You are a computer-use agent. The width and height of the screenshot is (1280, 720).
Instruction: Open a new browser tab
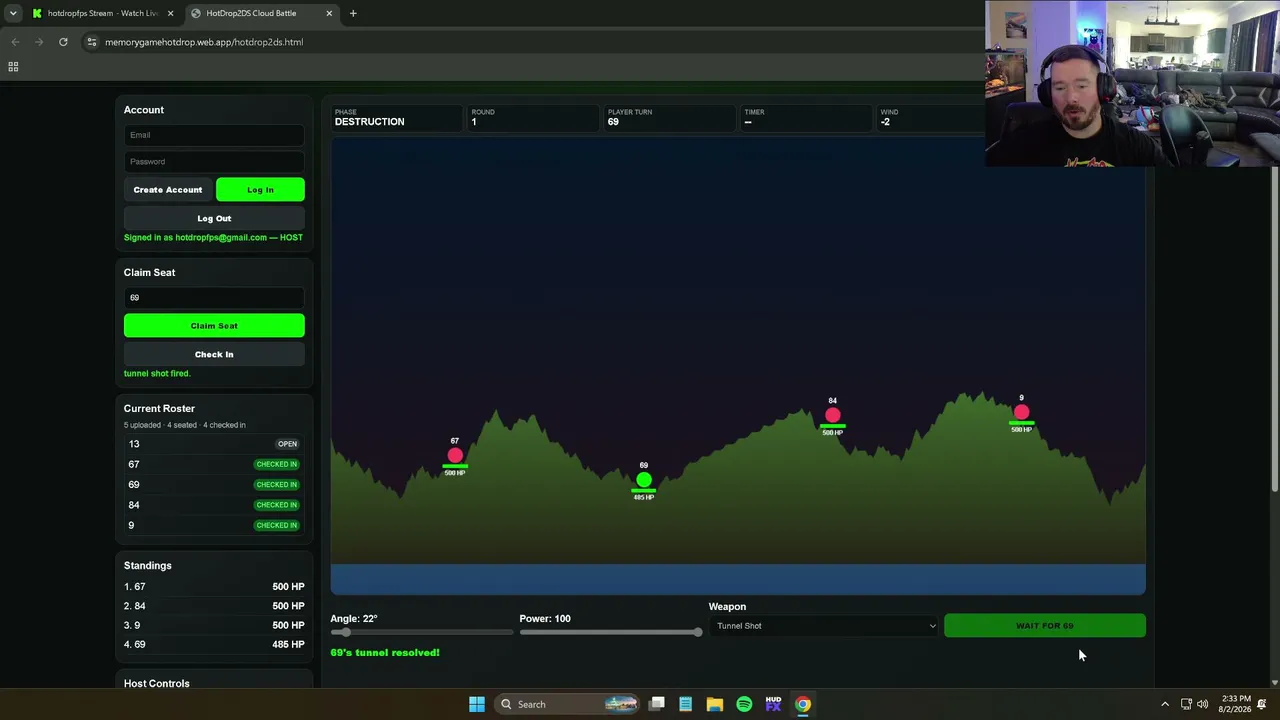(x=353, y=13)
